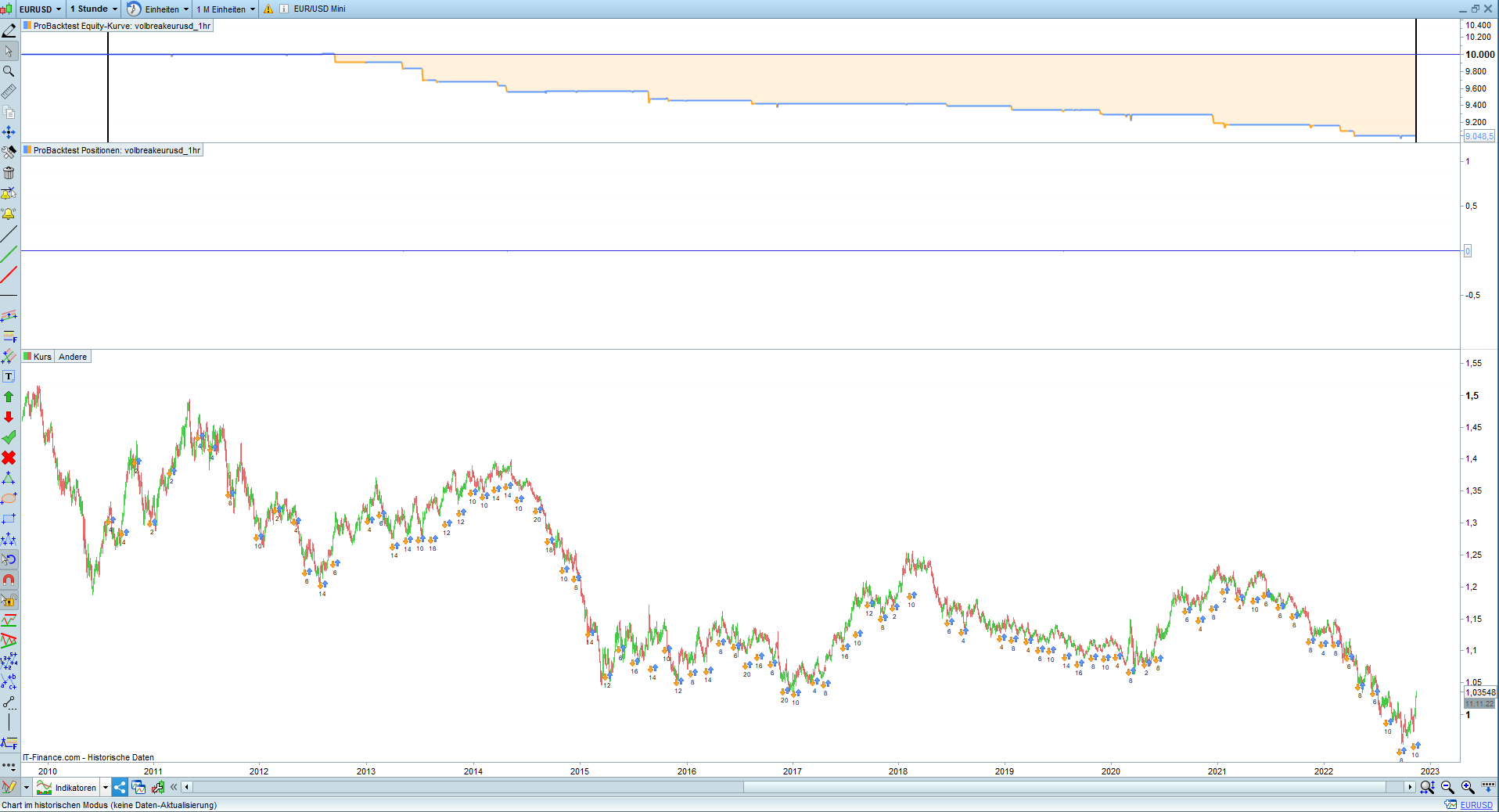Zoom out using the minus magnifier
The height and width of the screenshot is (812, 1499).
(x=1447, y=787)
